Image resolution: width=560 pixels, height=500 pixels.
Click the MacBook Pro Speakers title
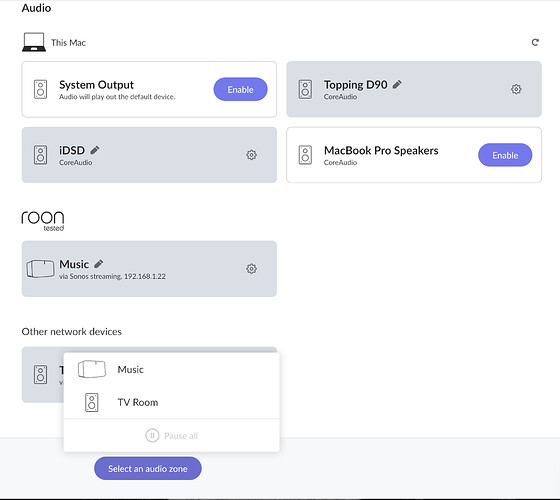pyautogui.click(x=381, y=150)
